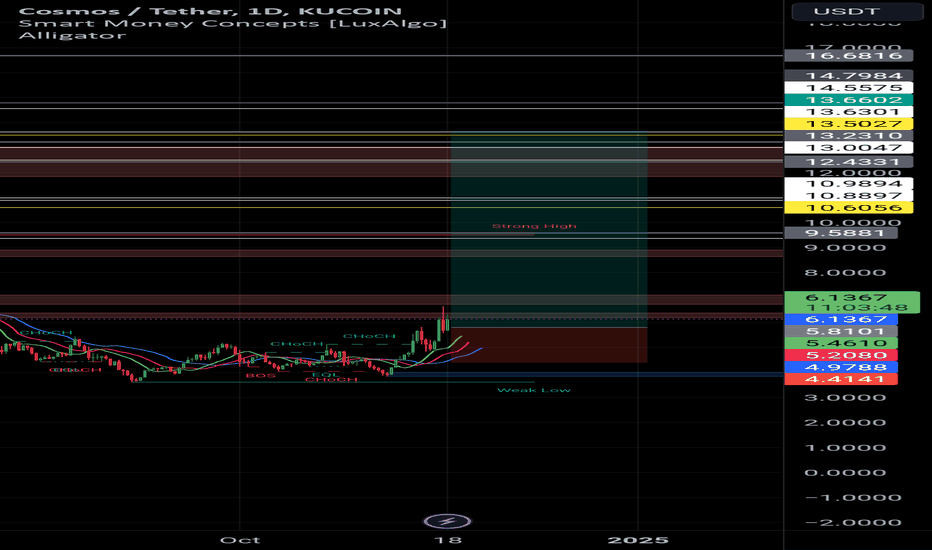Screen dimensions: 932x550
Task: Click the EQL structure label
Action: [x=325, y=375]
